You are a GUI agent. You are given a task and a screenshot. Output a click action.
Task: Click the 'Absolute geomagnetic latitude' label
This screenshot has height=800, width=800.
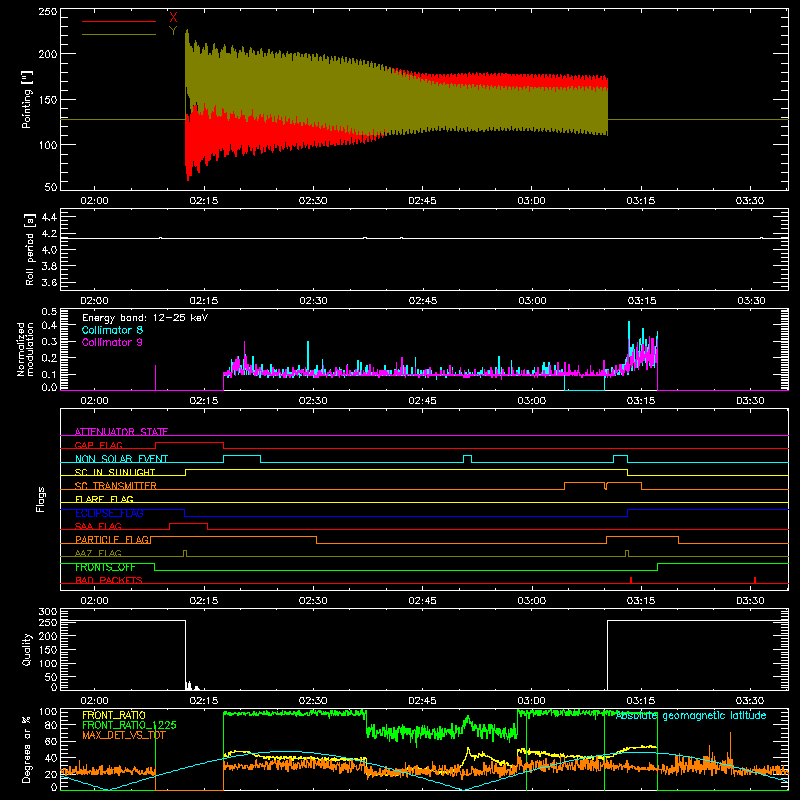(x=691, y=716)
